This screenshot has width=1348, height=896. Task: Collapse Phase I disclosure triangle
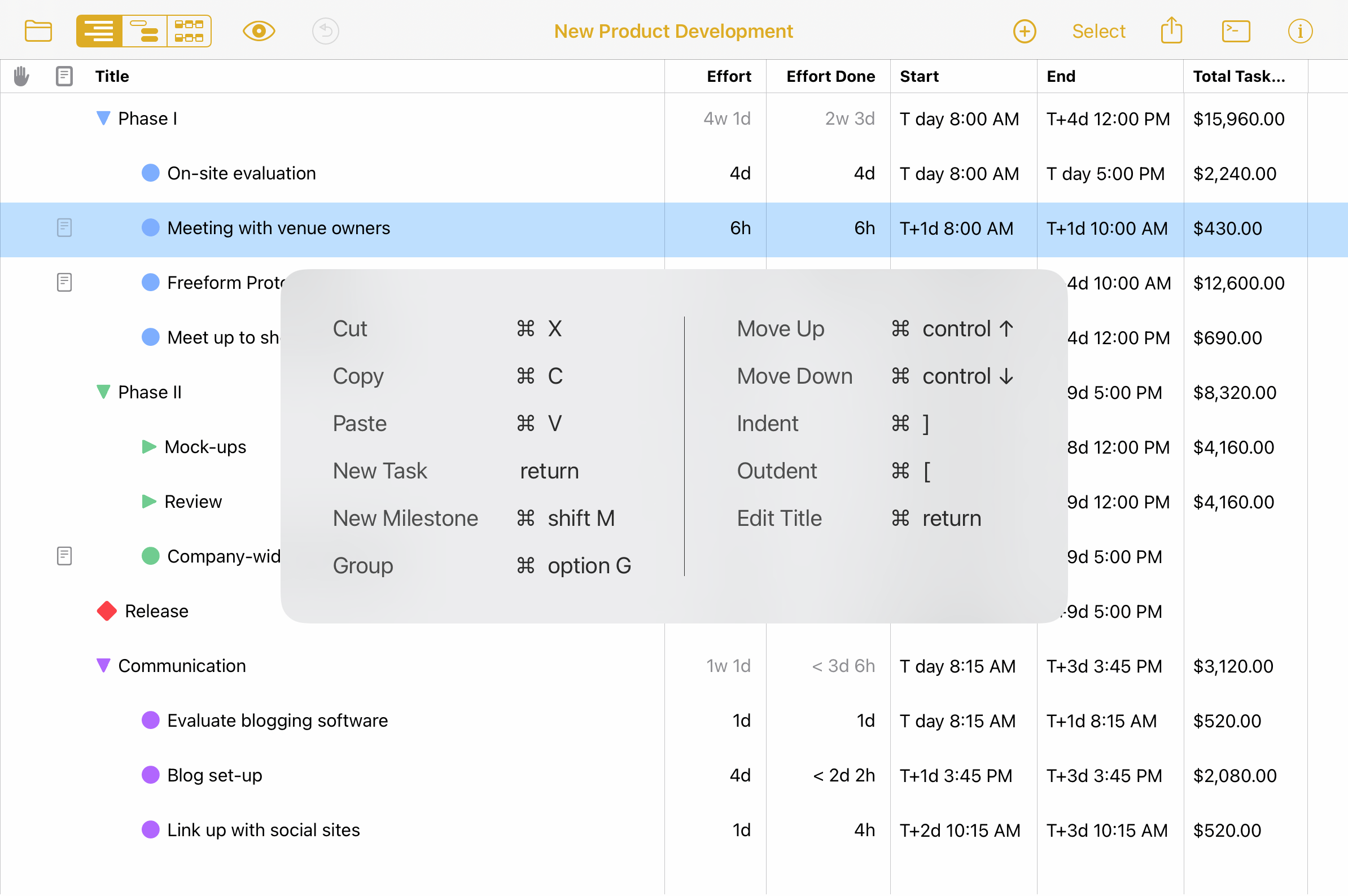100,118
